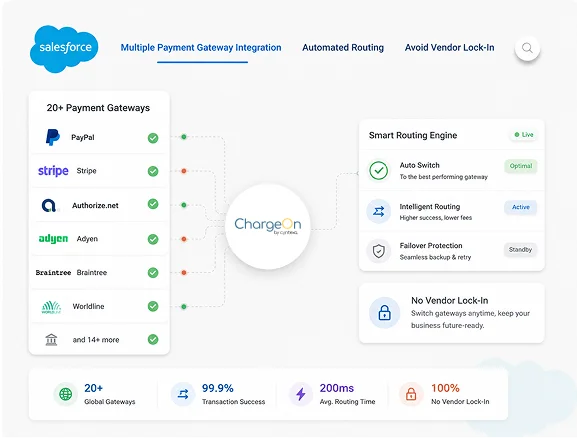Click the Braintree wordmark logo
Screen dimensions: 577x438
[x=53, y=273]
